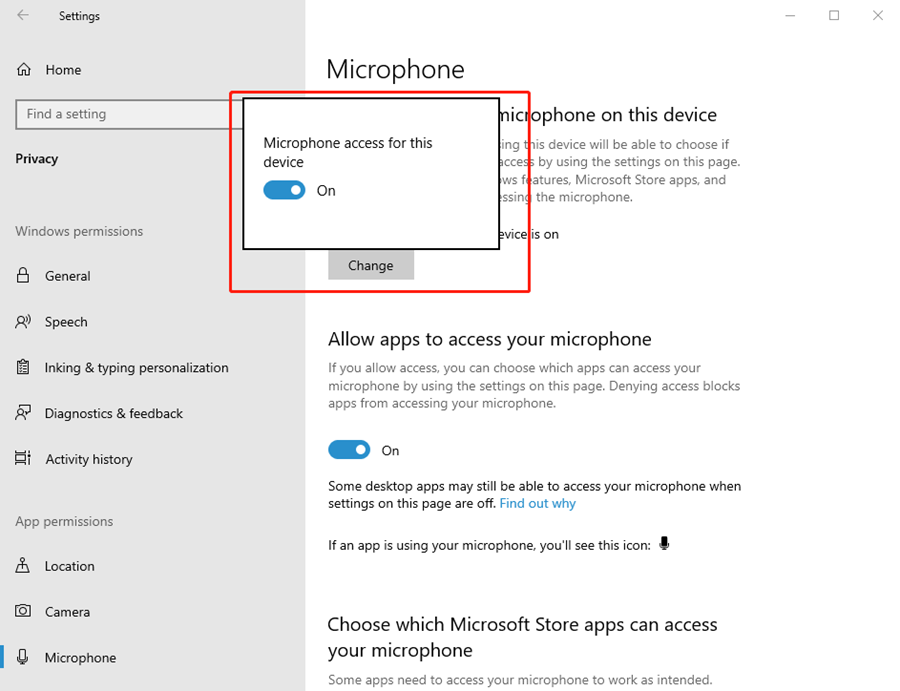This screenshot has height=691, width=900.
Task: Open Diagnostics & feedback settings
Action: click(114, 414)
